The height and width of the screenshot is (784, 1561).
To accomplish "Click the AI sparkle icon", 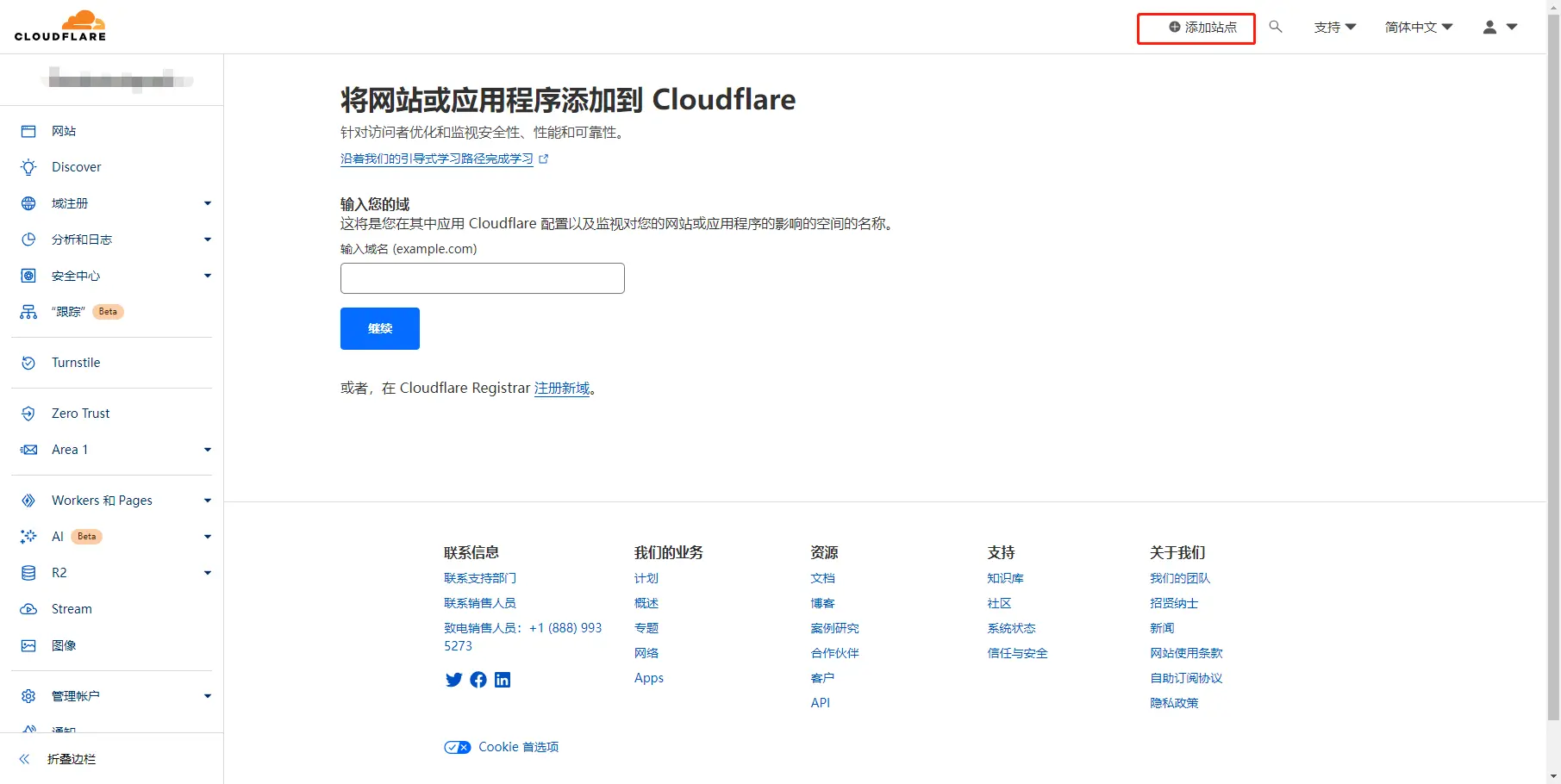I will [28, 537].
